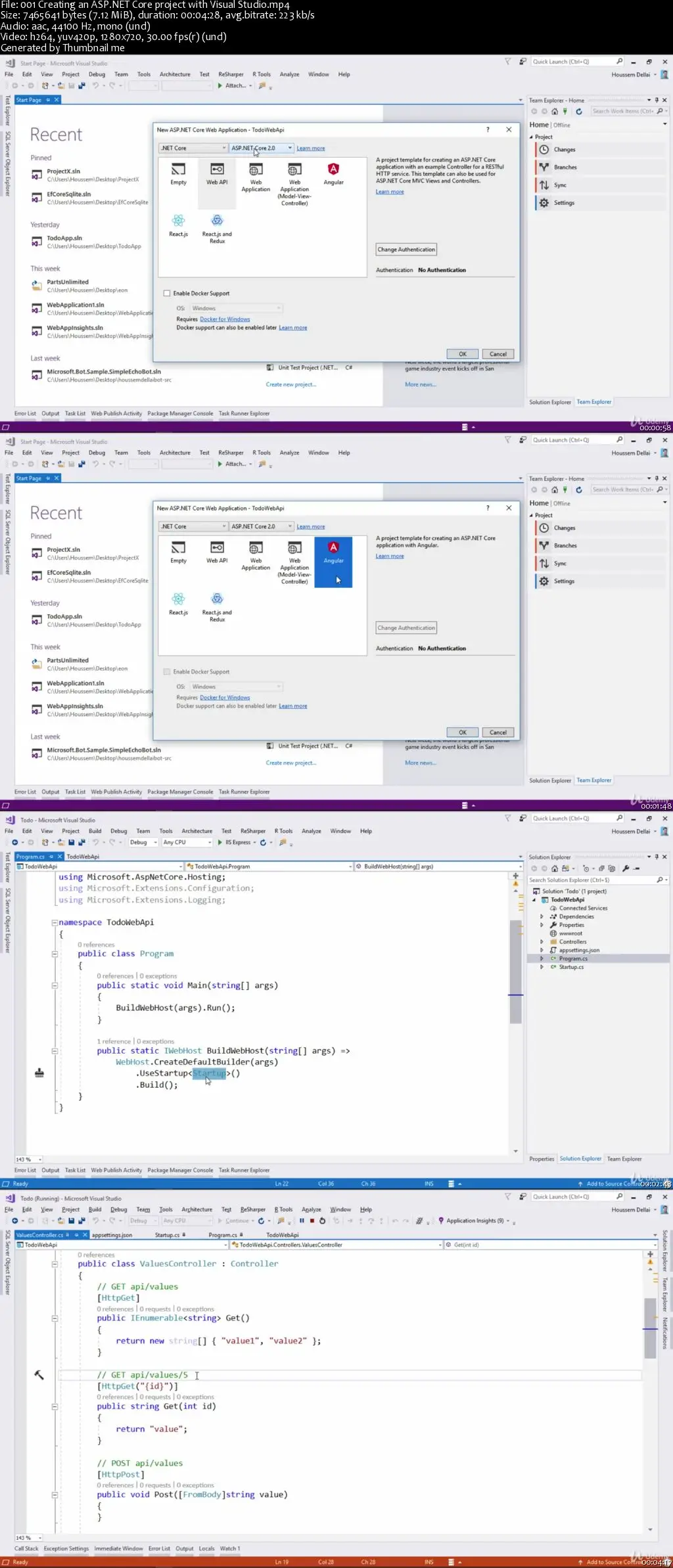The height and width of the screenshot is (1568, 673).
Task: Open Exception Settings tab
Action: [66, 1548]
